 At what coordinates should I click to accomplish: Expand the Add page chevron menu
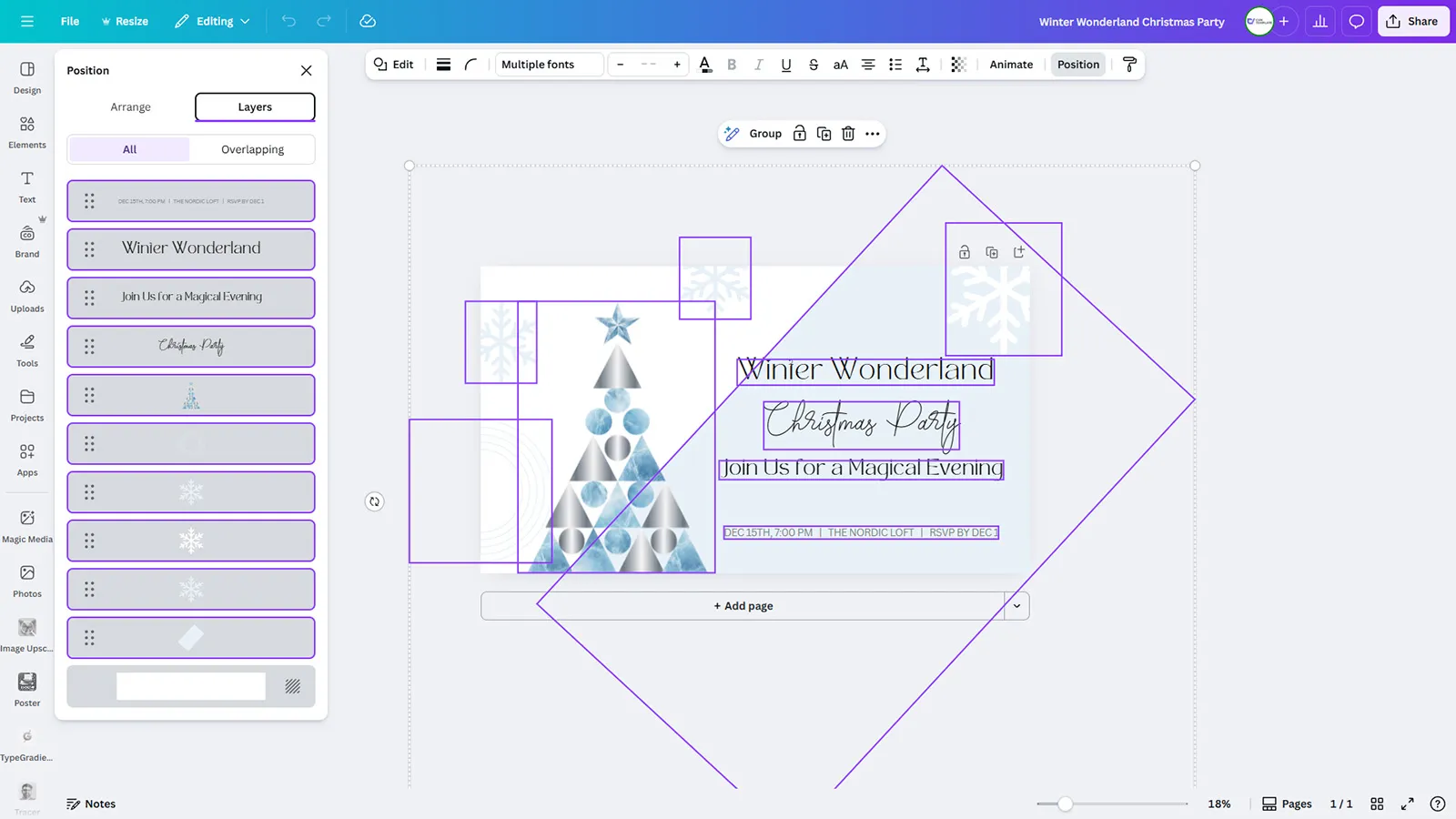coord(1016,606)
